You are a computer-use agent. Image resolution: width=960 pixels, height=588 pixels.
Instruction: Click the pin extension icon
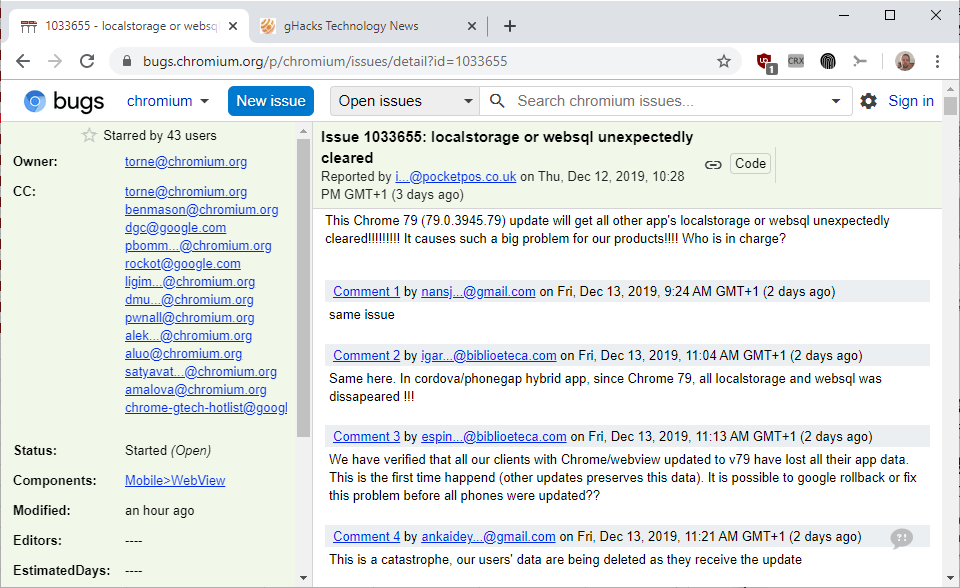click(860, 61)
